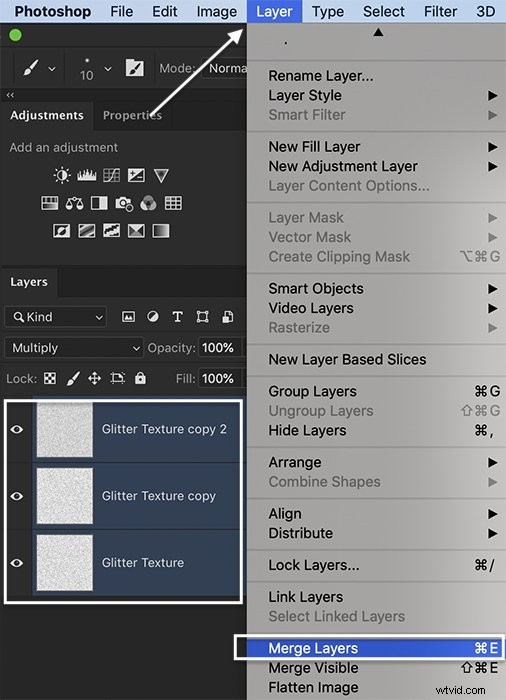Add a Gradient Map adjustment
The image size is (506, 700).
click(161, 231)
